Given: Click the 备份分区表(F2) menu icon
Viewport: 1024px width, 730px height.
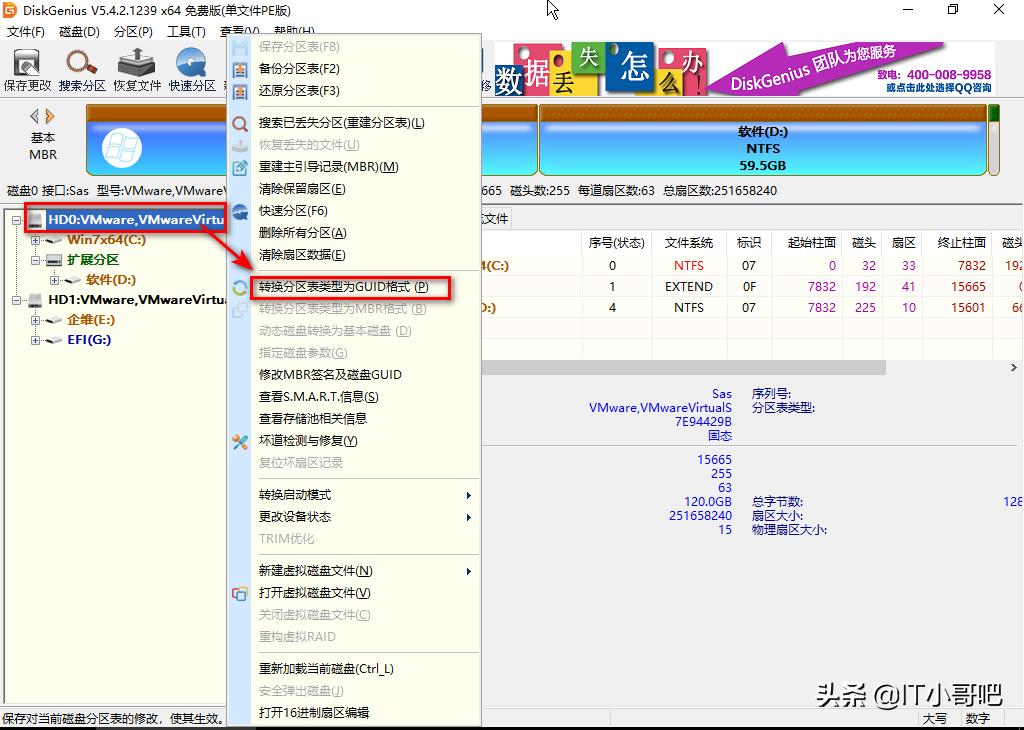Looking at the screenshot, I should click(x=241, y=67).
